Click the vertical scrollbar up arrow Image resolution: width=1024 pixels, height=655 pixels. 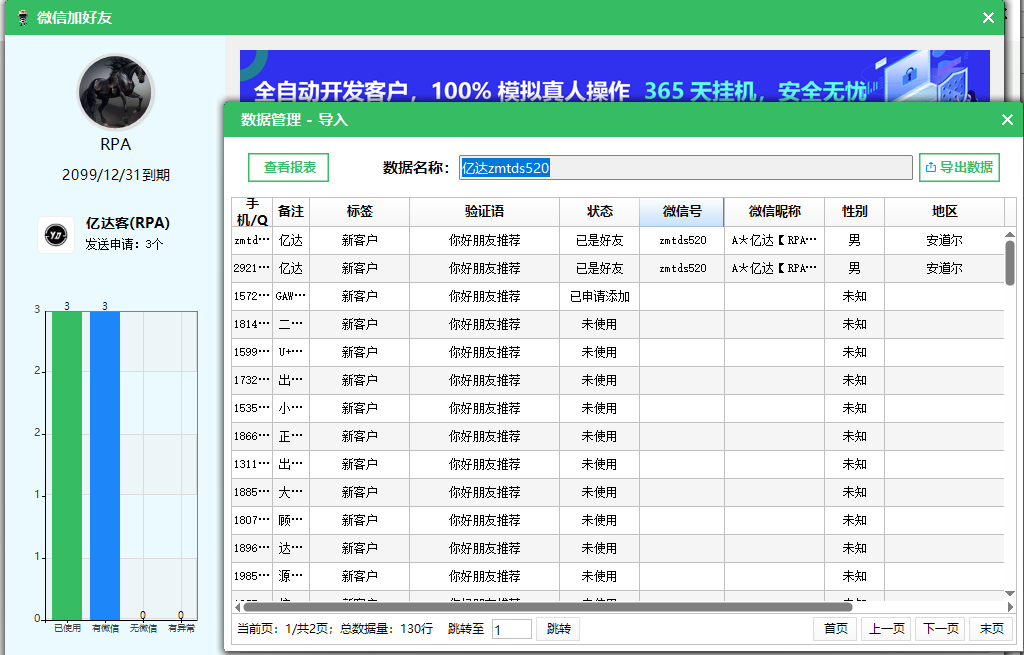1010,234
